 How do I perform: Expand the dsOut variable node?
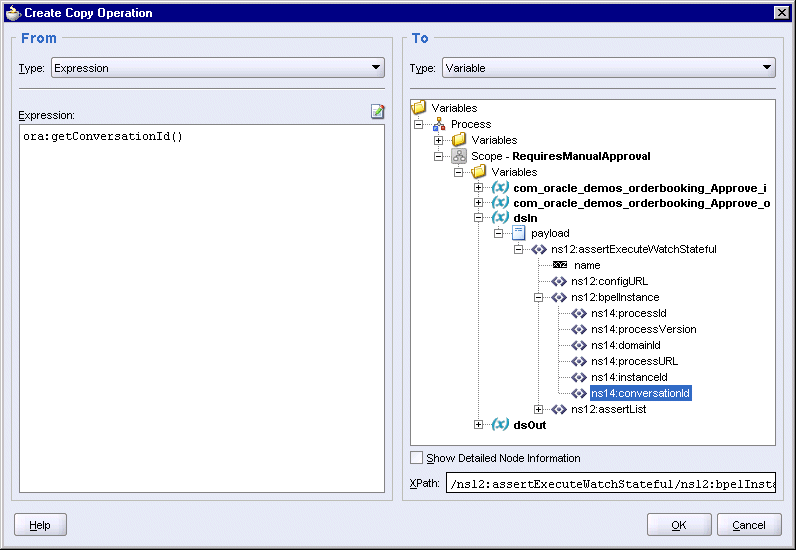click(478, 425)
